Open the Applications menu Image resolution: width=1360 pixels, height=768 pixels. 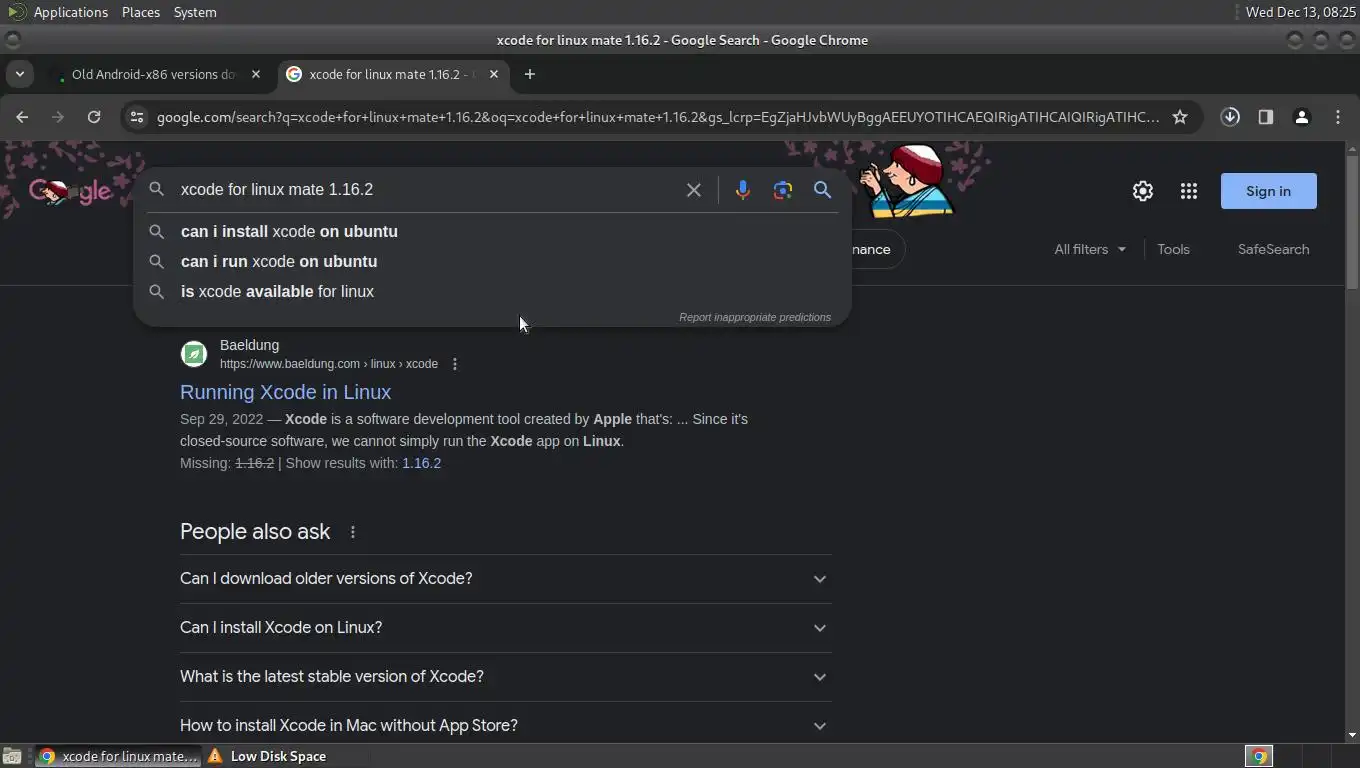click(x=70, y=12)
